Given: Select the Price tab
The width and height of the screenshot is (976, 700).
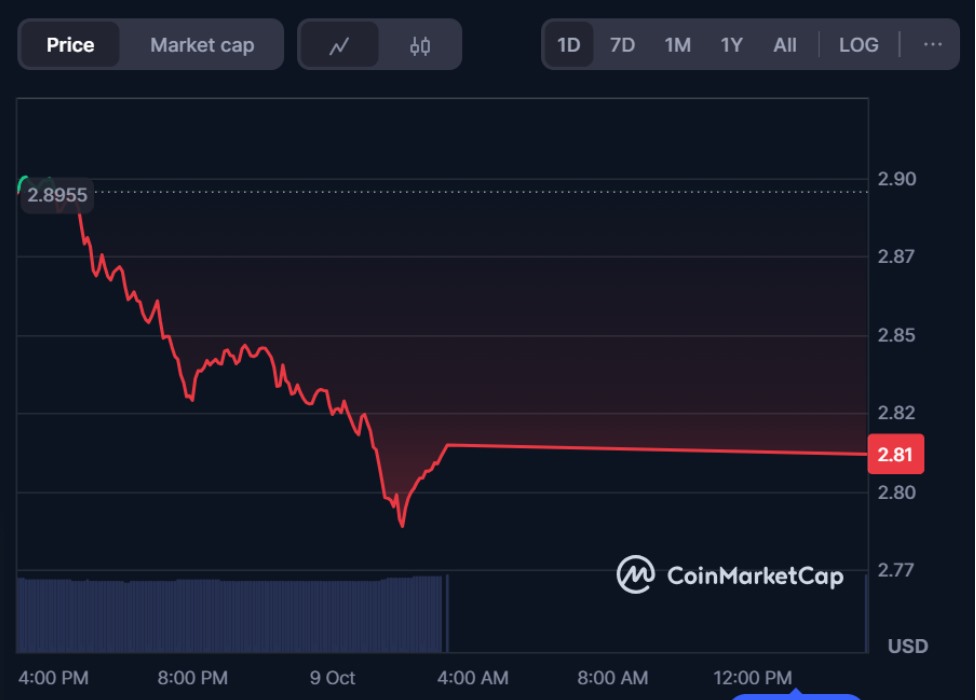Looking at the screenshot, I should pos(70,45).
